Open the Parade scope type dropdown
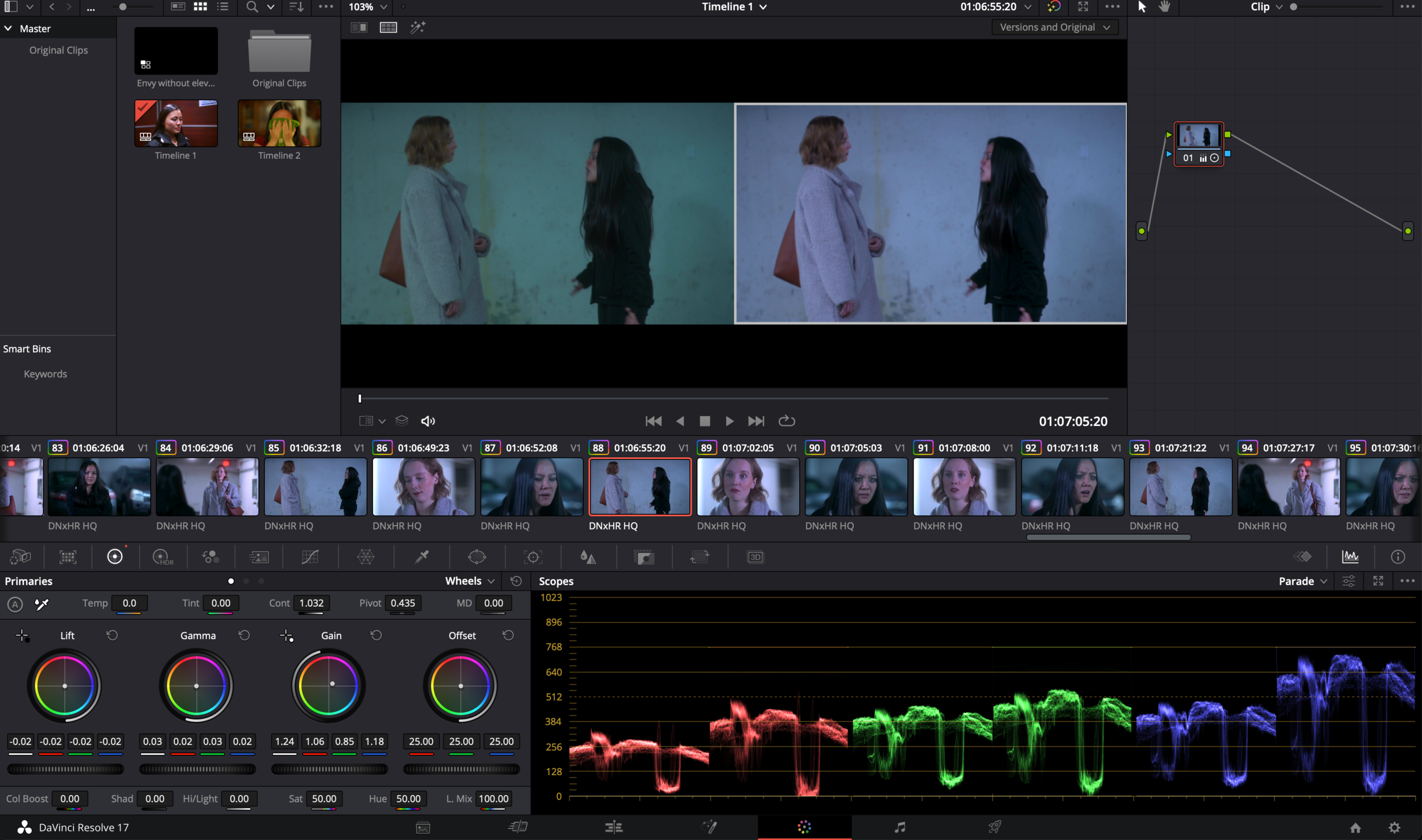The height and width of the screenshot is (840, 1422). (x=1303, y=581)
